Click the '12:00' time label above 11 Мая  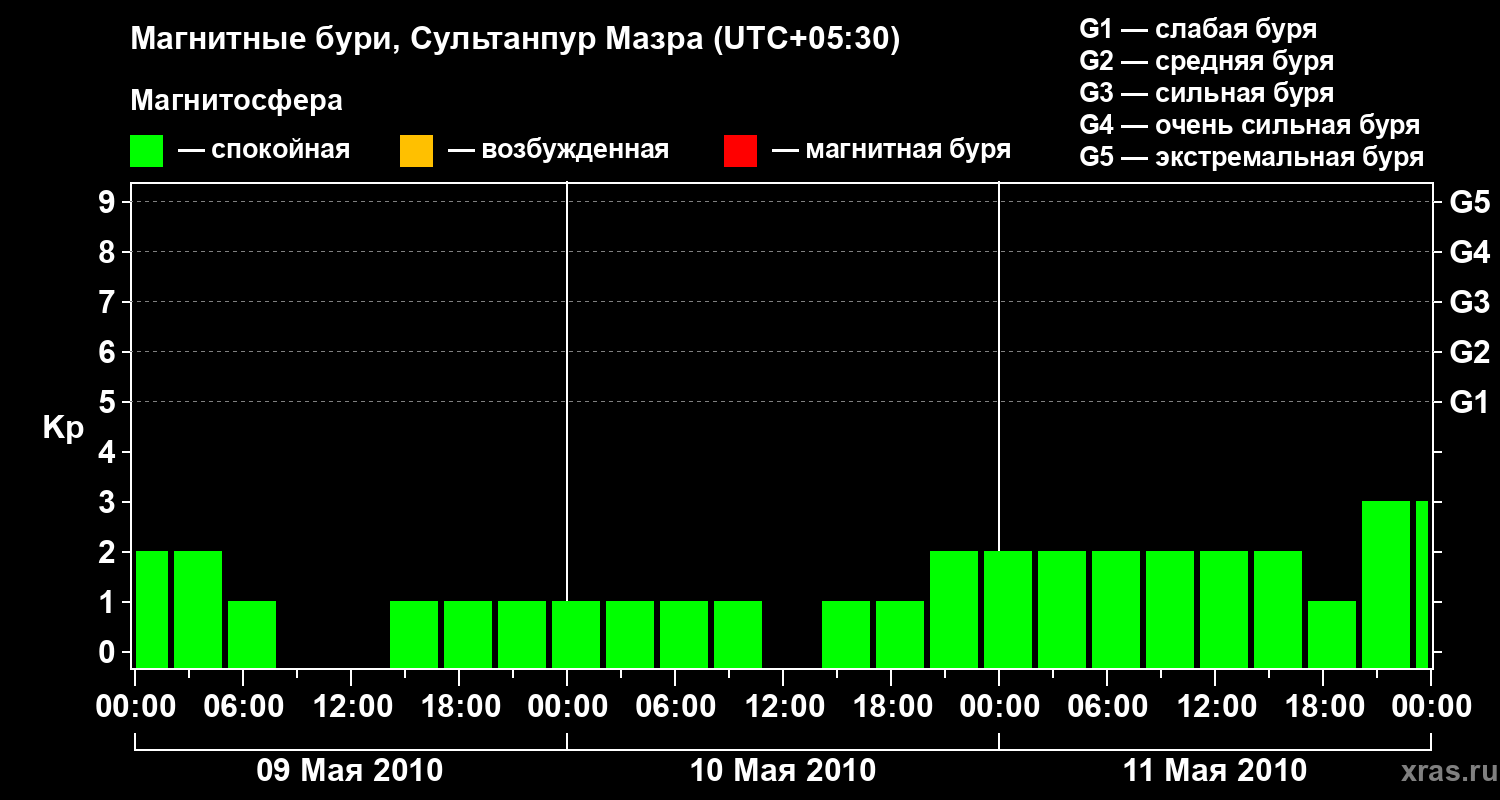point(1215,706)
